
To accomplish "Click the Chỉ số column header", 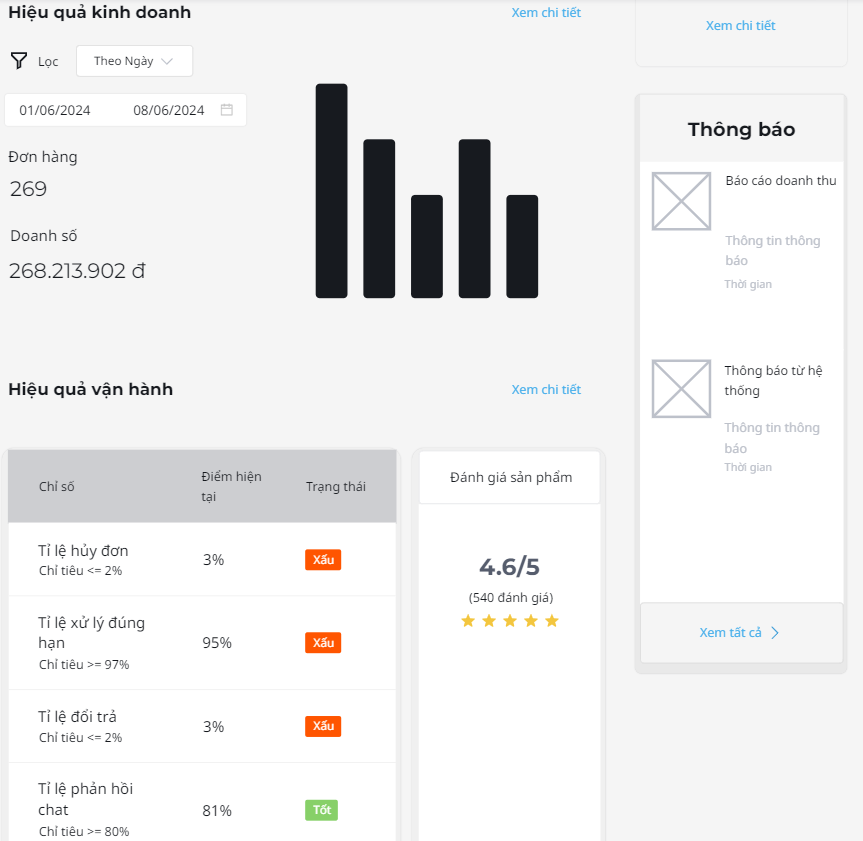I will [56, 487].
